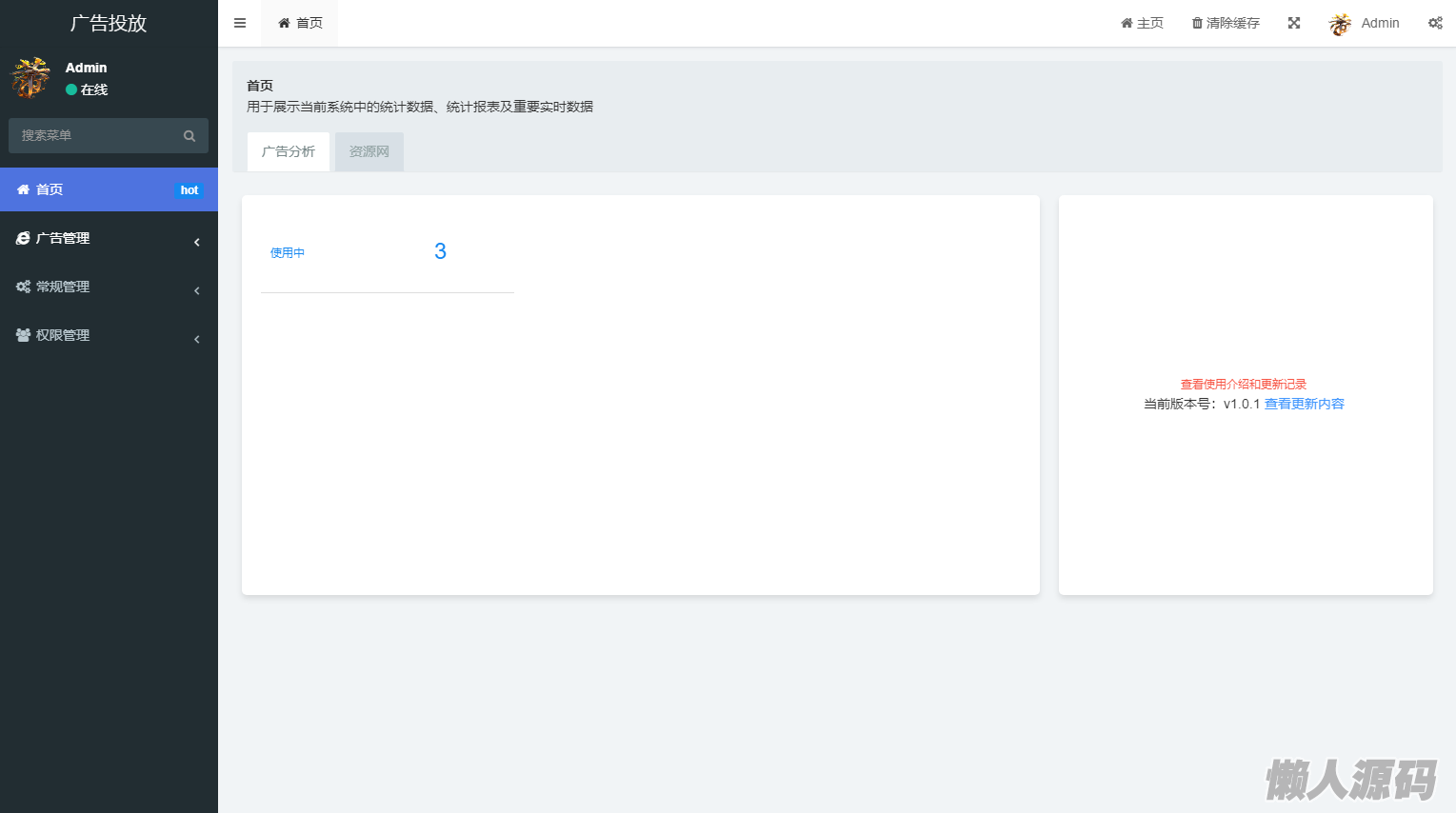The image size is (1456, 813).
Task: Click the trash icon beside 清除缓存
Action: click(x=1197, y=23)
